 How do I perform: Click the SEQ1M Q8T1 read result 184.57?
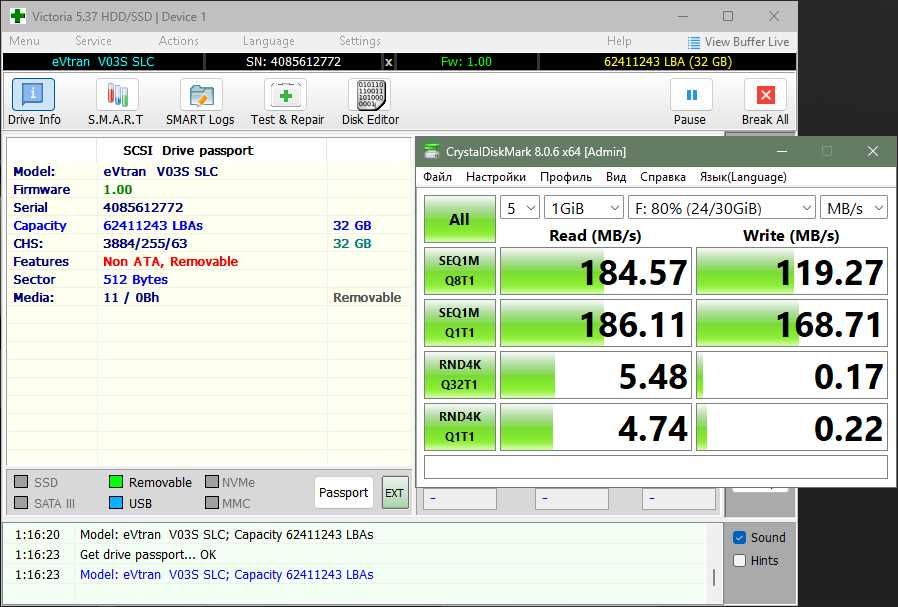point(596,271)
